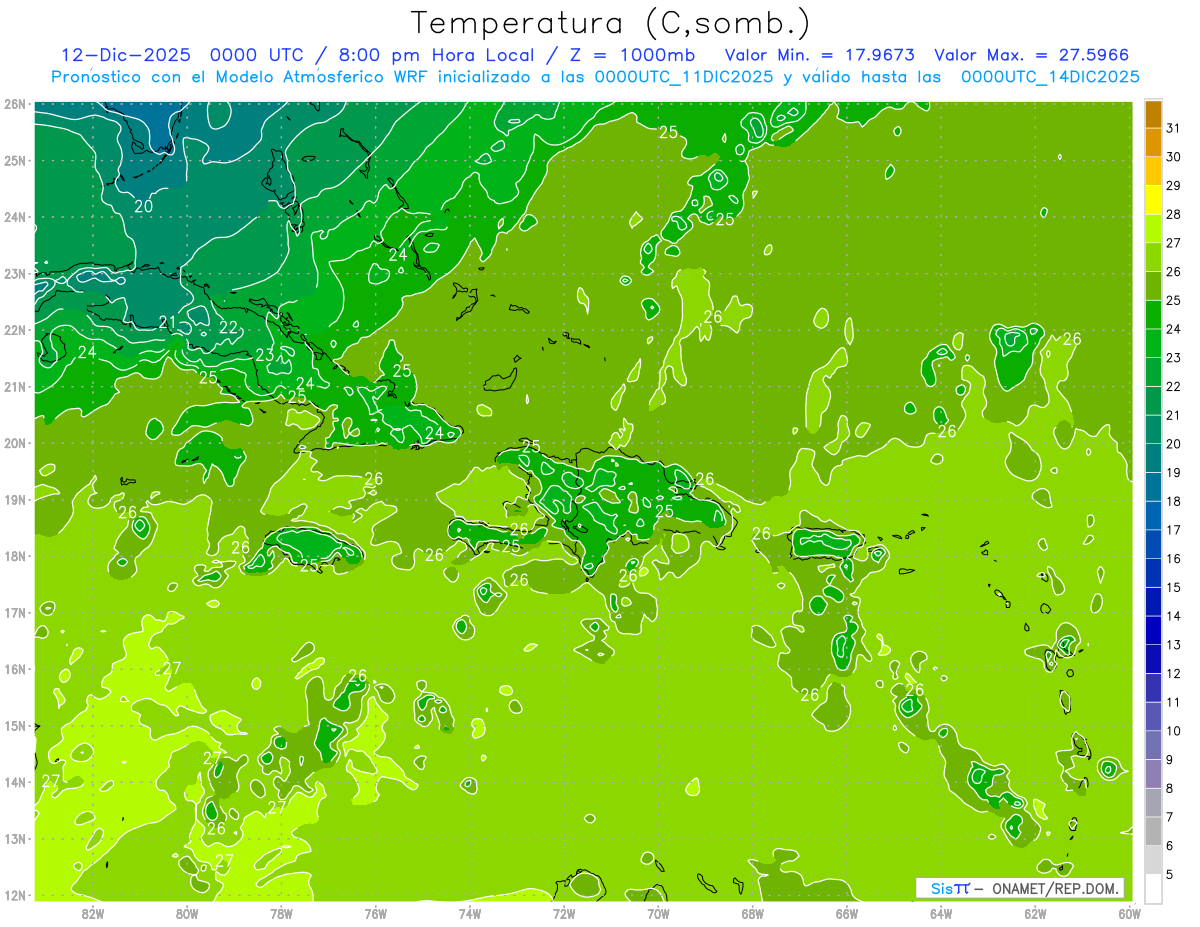Click the 82W longitude axis label

tap(92, 913)
